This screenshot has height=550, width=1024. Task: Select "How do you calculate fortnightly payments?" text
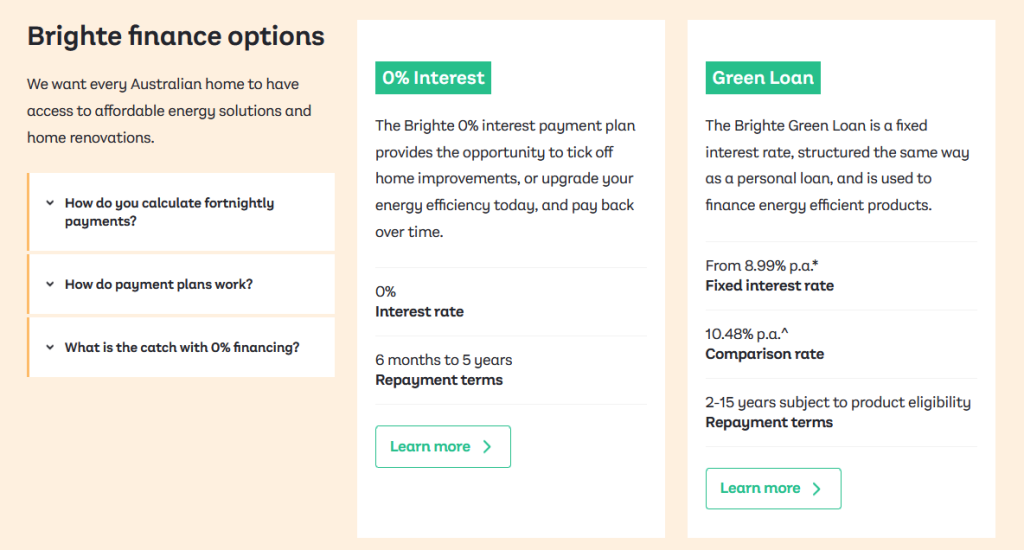[x=169, y=211]
